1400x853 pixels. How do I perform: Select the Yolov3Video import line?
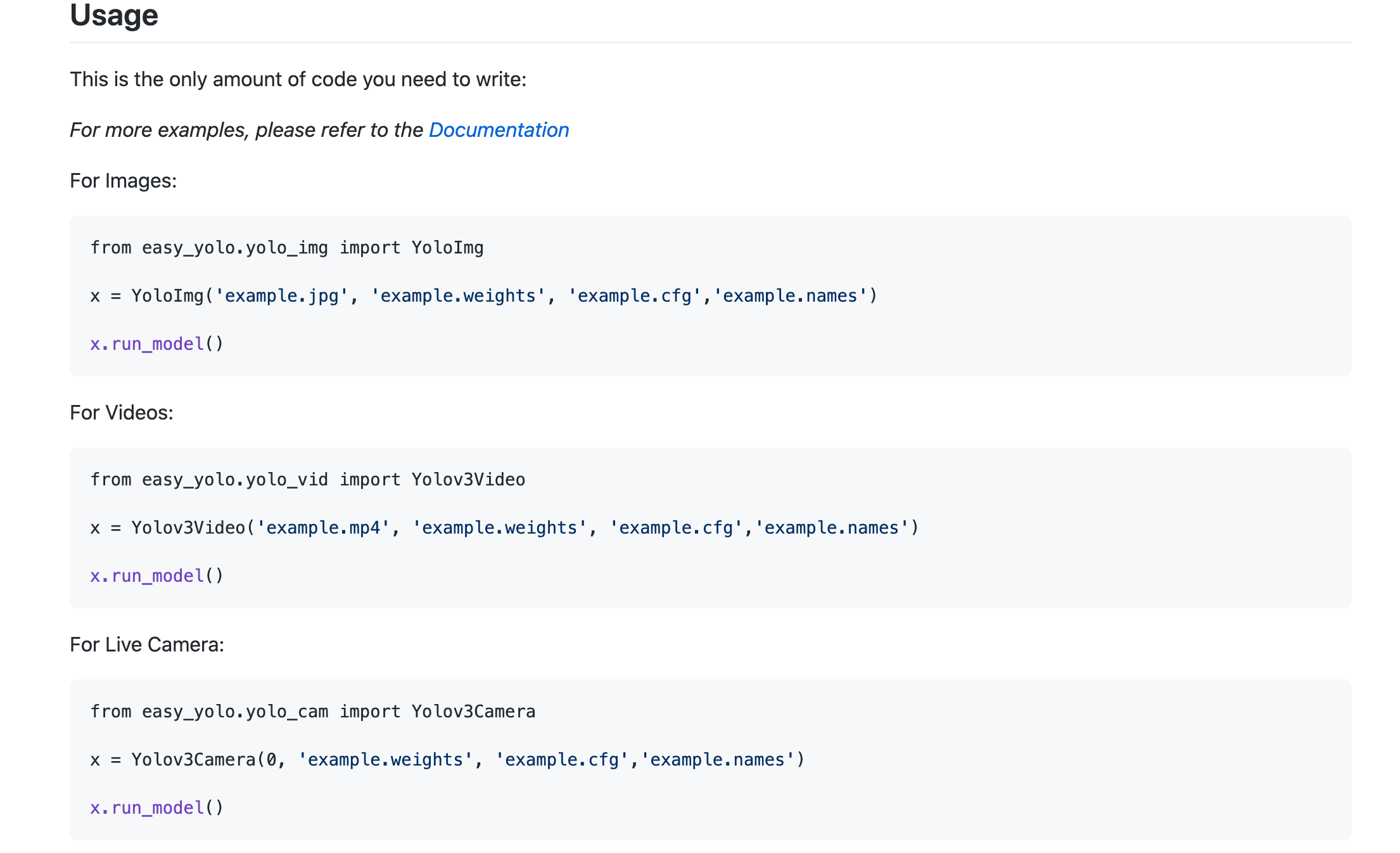coord(307,480)
